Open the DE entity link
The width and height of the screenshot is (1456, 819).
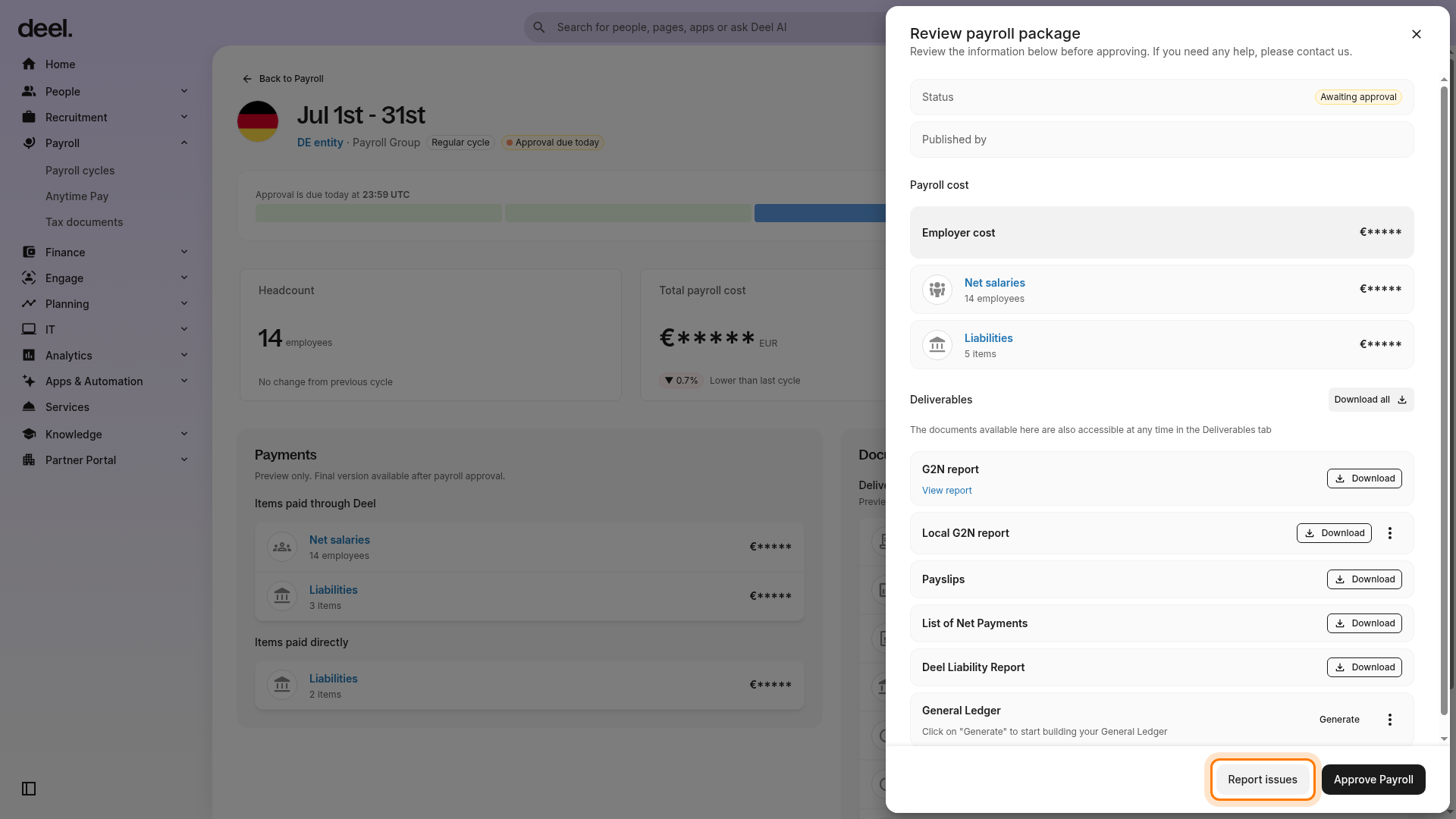coord(320,143)
